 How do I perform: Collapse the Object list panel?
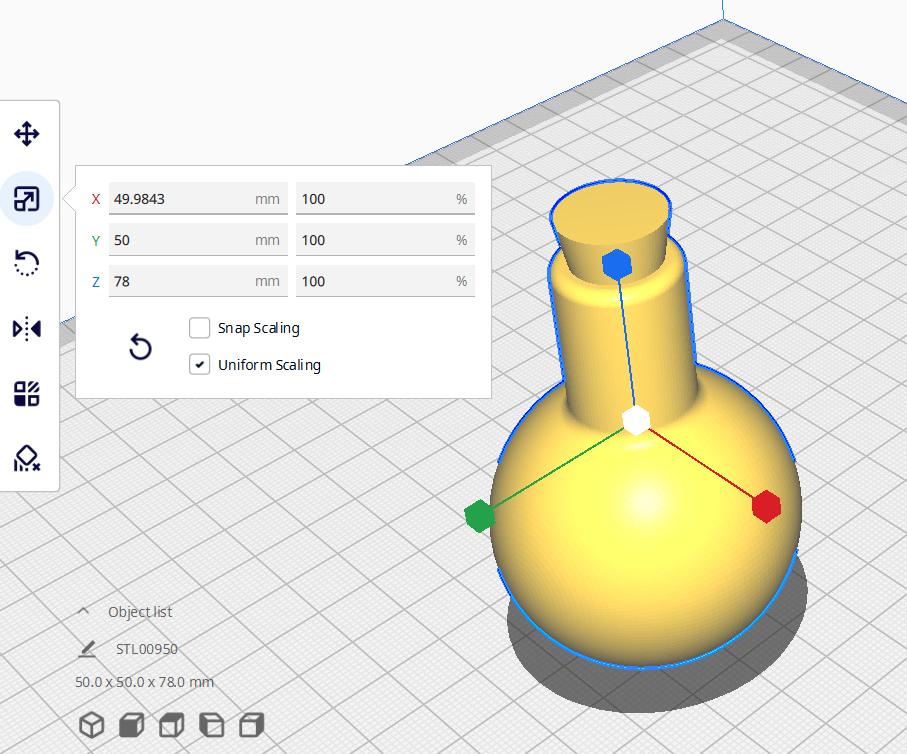click(83, 611)
